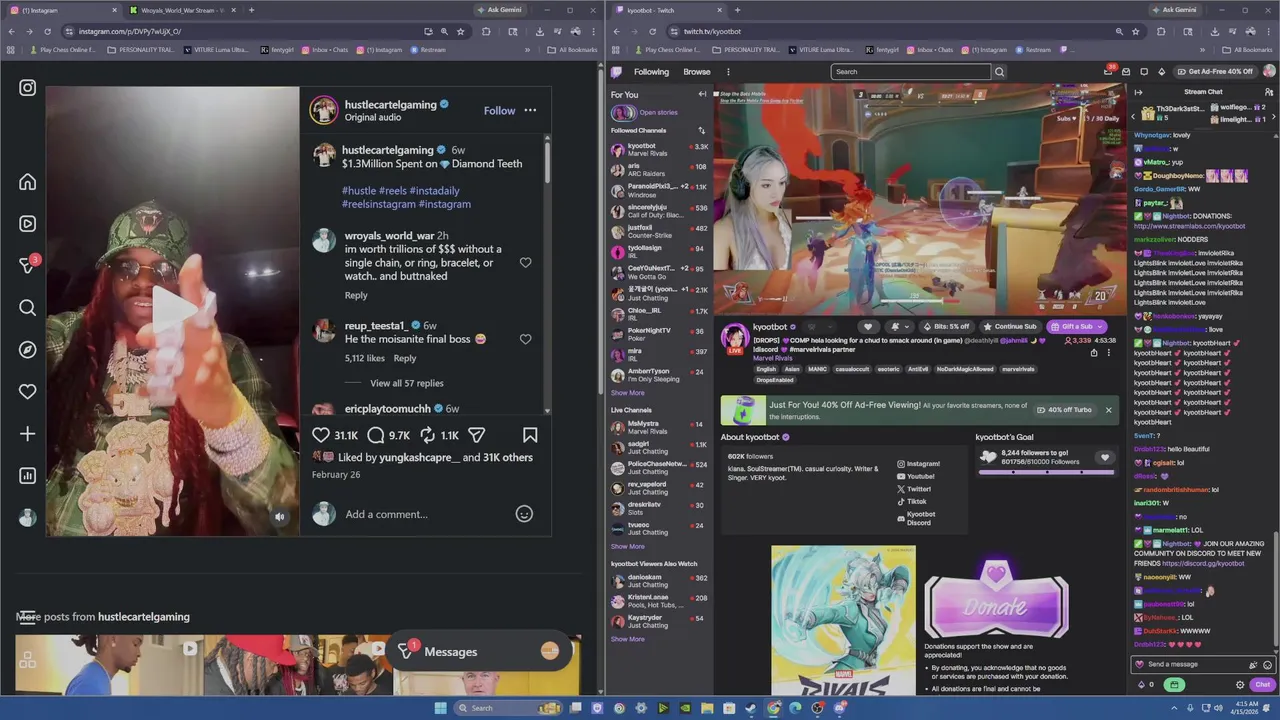Open kyootbot's Youtube! link
This screenshot has width=1280, height=720.
(x=916, y=477)
